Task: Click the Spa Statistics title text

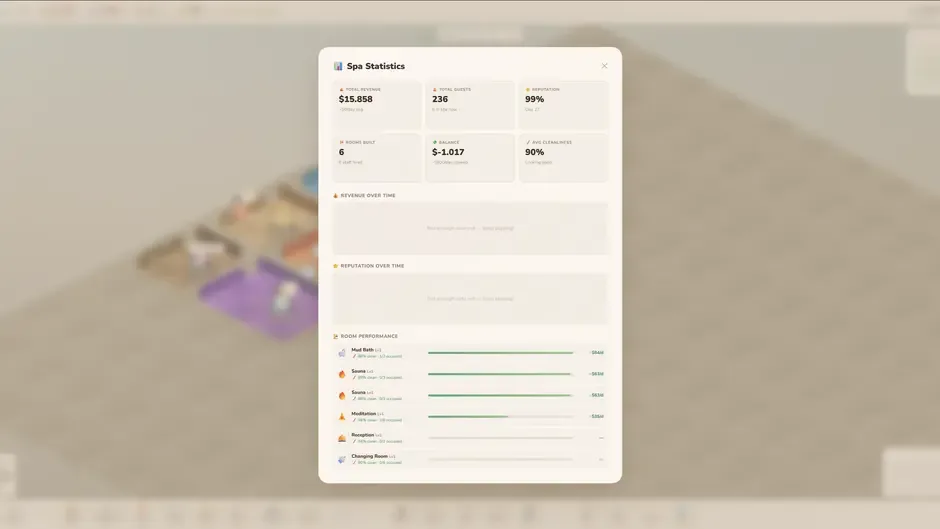Action: [x=376, y=66]
